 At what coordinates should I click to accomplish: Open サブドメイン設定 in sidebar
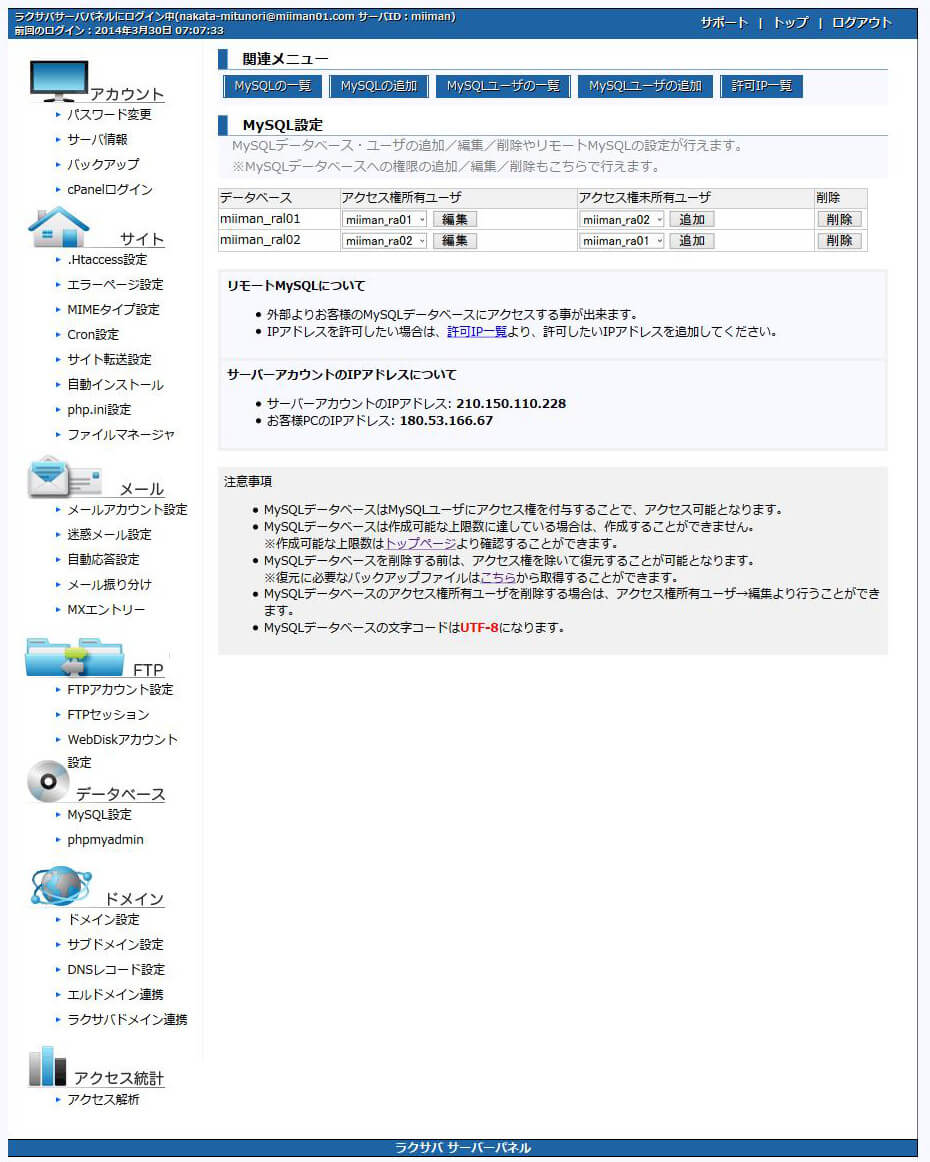tap(115, 945)
